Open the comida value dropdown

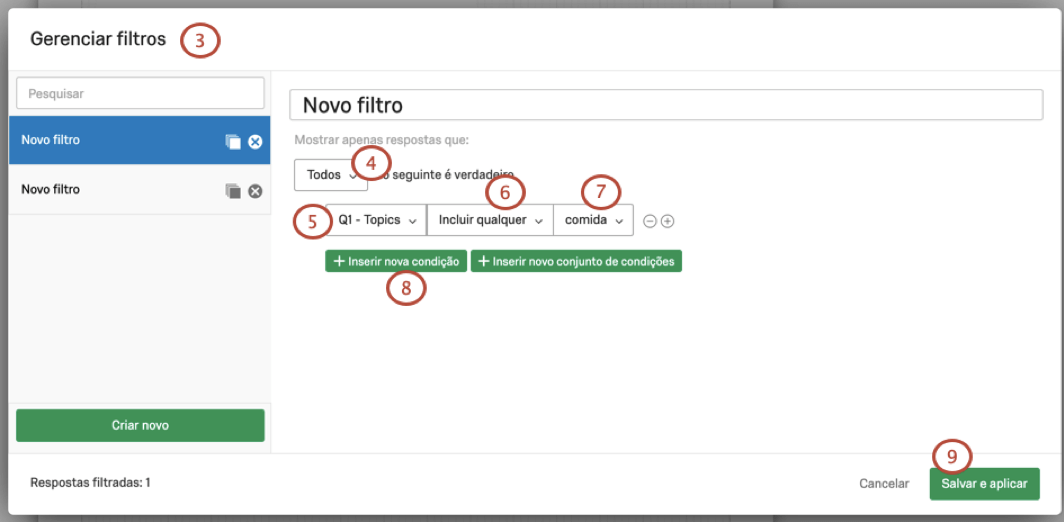593,220
